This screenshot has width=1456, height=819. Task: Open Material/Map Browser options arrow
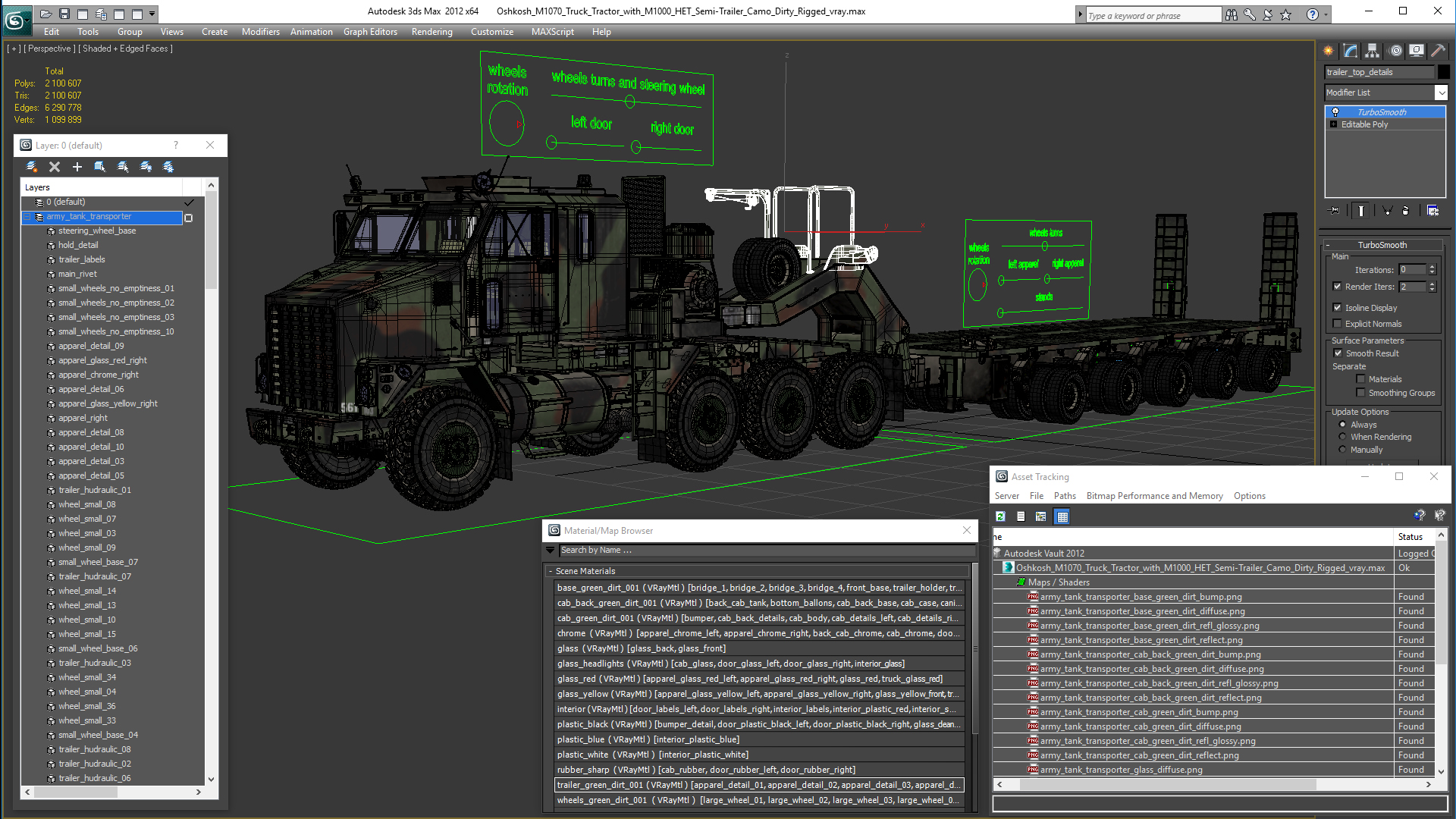click(551, 551)
